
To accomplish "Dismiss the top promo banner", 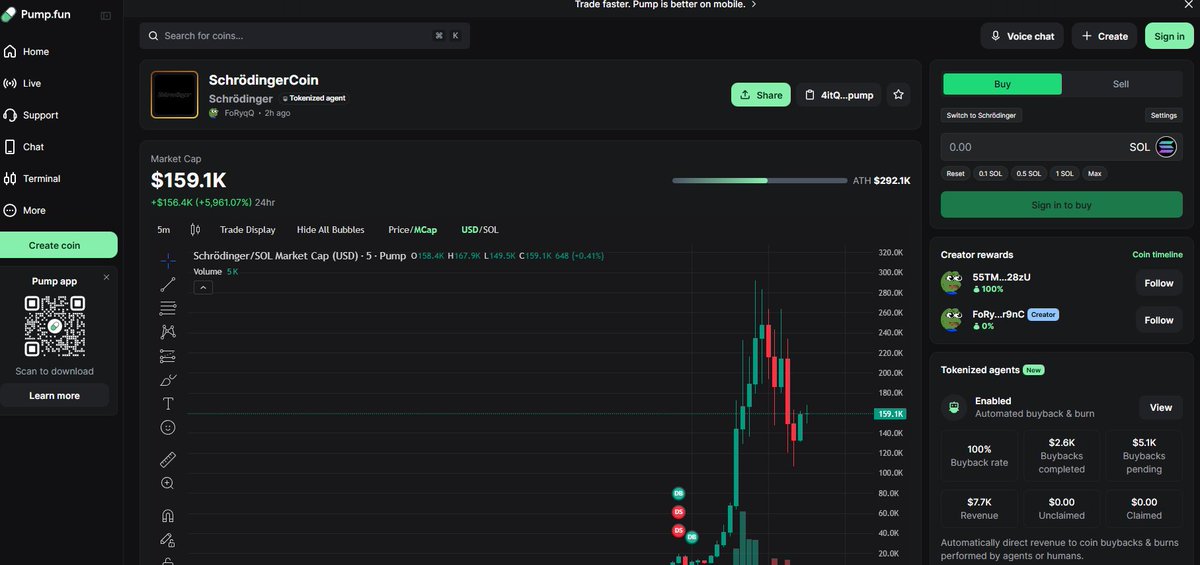I will pyautogui.click(x=1187, y=5).
